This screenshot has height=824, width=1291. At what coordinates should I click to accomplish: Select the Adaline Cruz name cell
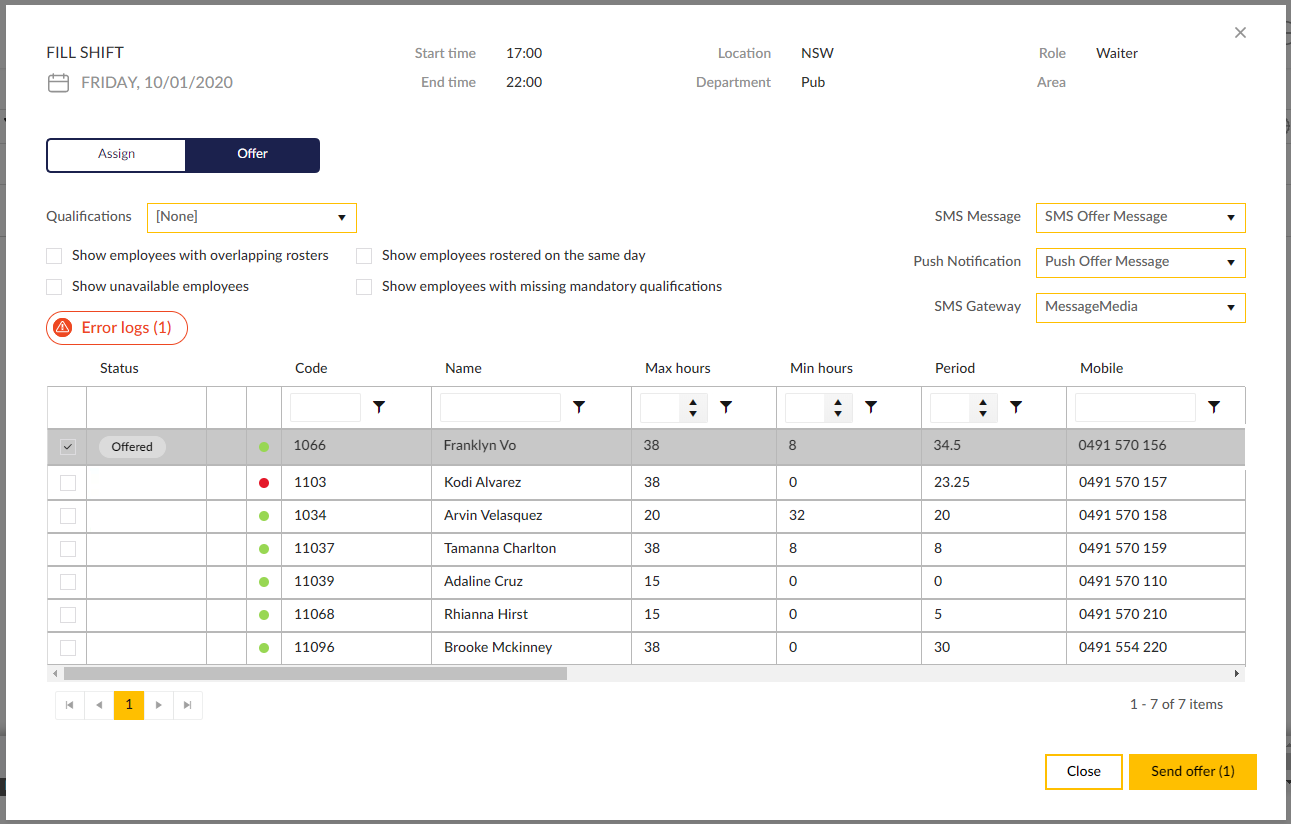point(531,582)
